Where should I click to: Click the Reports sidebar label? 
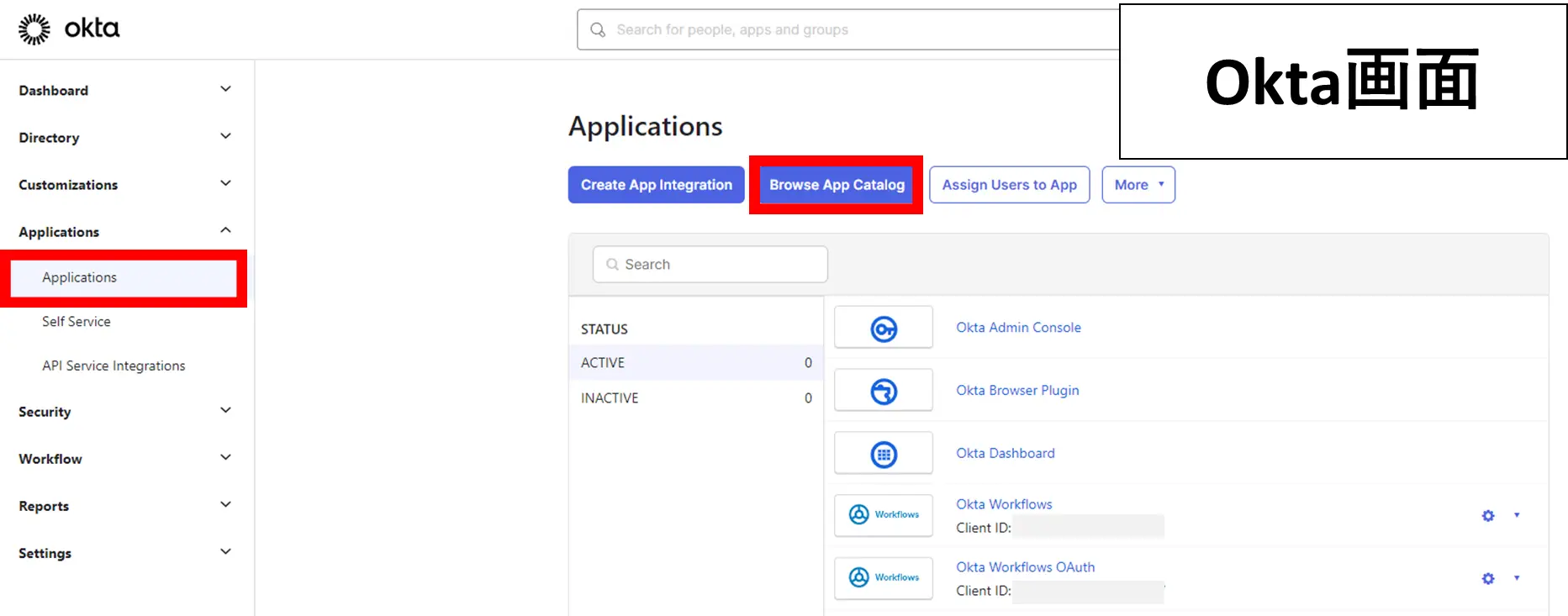[x=44, y=506]
